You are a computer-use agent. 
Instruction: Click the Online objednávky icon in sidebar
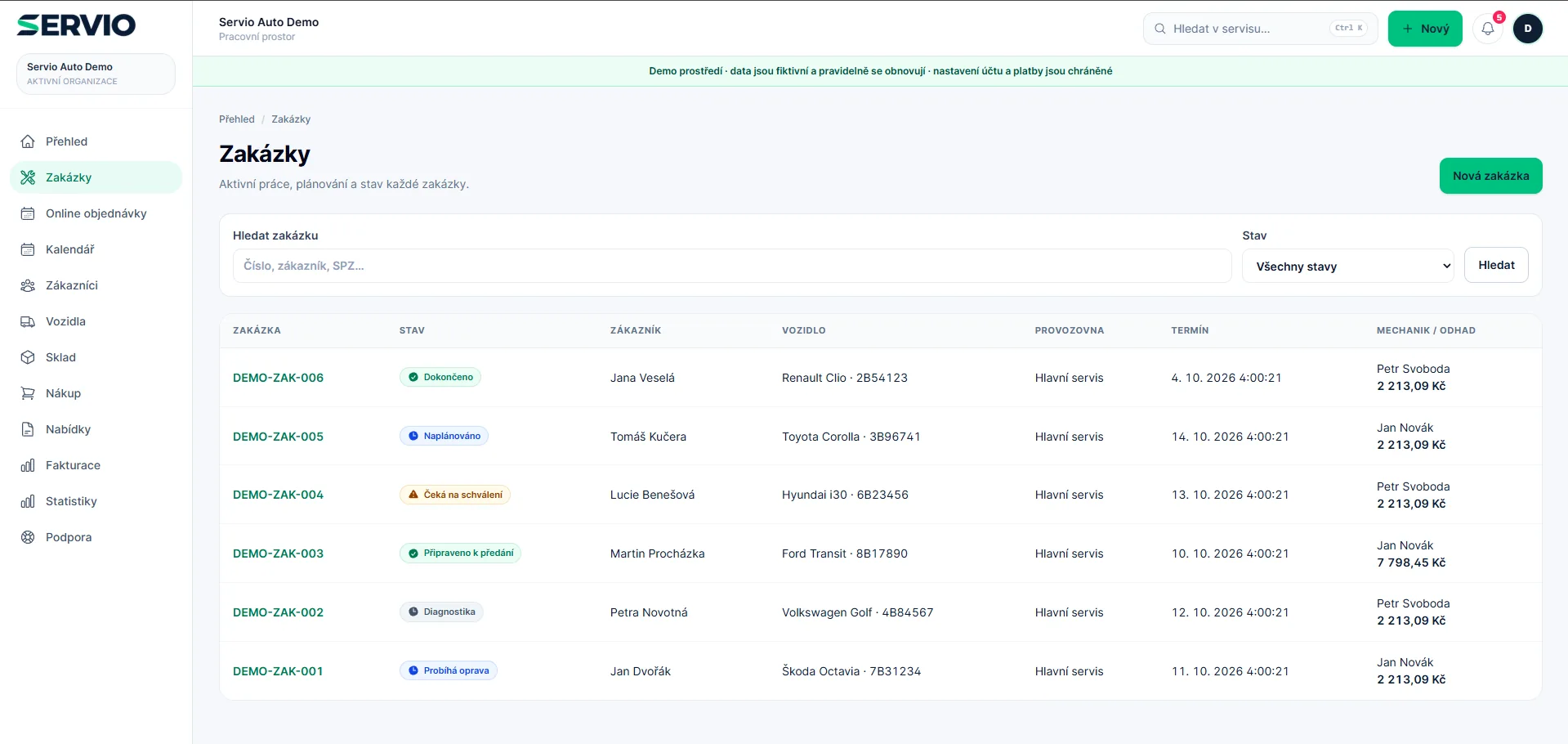coord(28,213)
